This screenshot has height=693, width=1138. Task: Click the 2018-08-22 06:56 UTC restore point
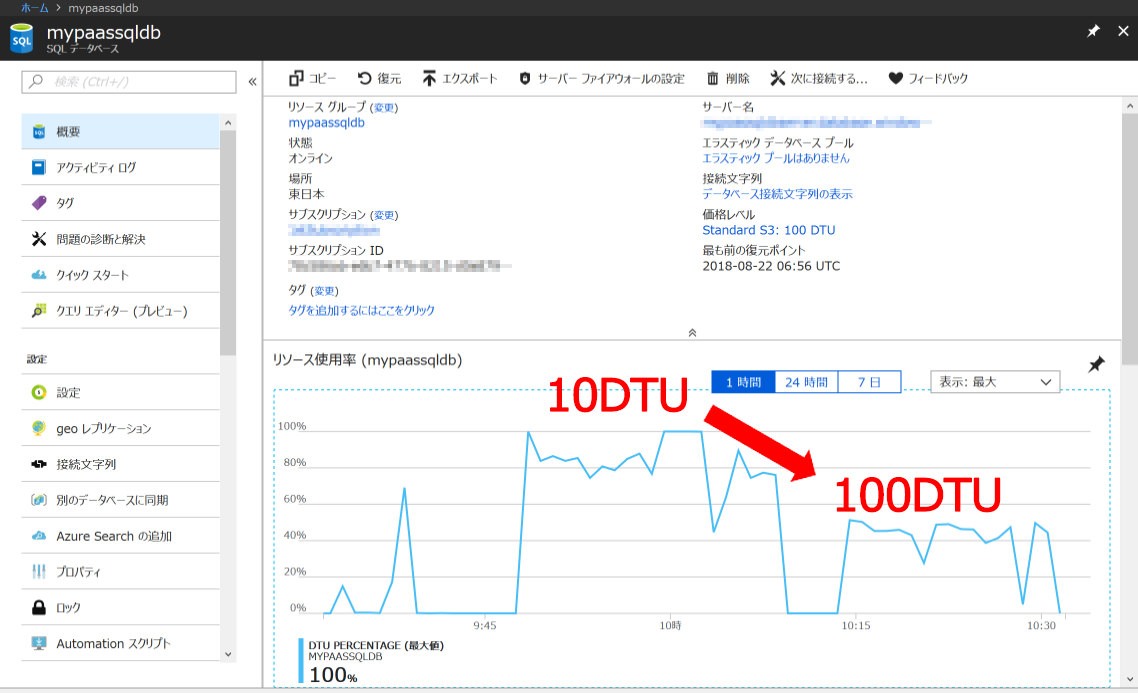point(771,266)
